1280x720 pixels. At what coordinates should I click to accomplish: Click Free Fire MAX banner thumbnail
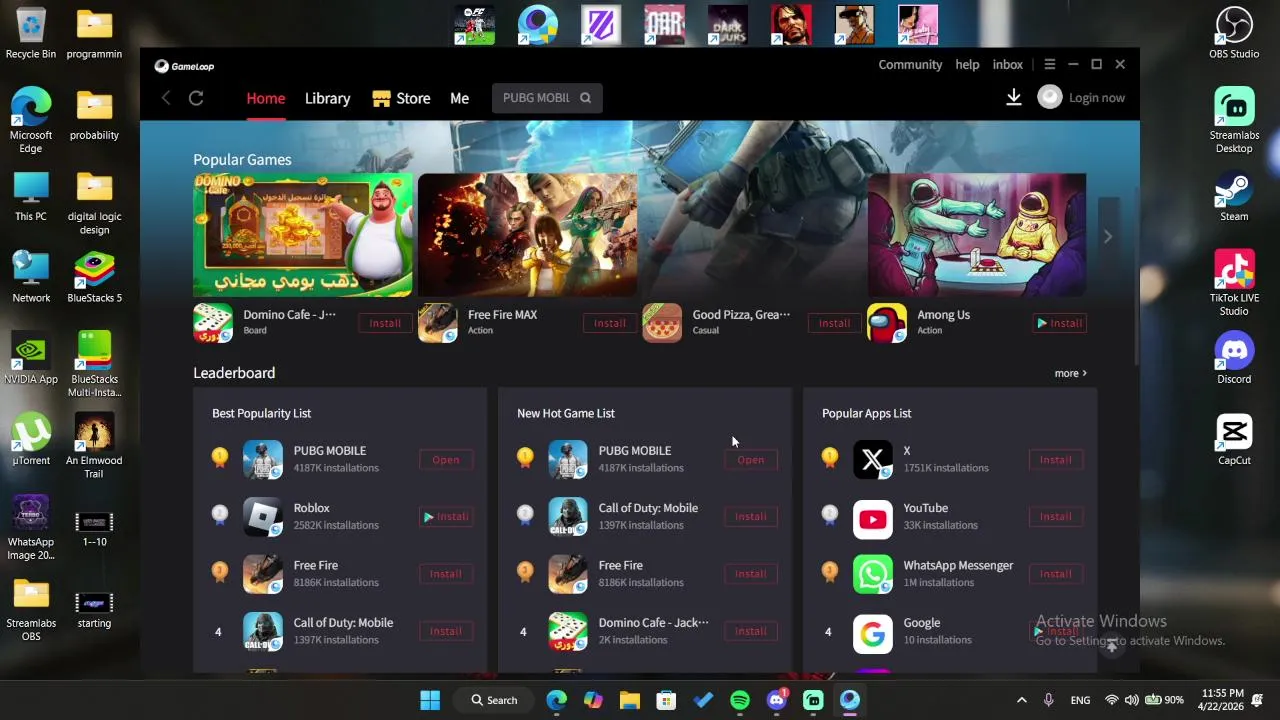(x=528, y=235)
